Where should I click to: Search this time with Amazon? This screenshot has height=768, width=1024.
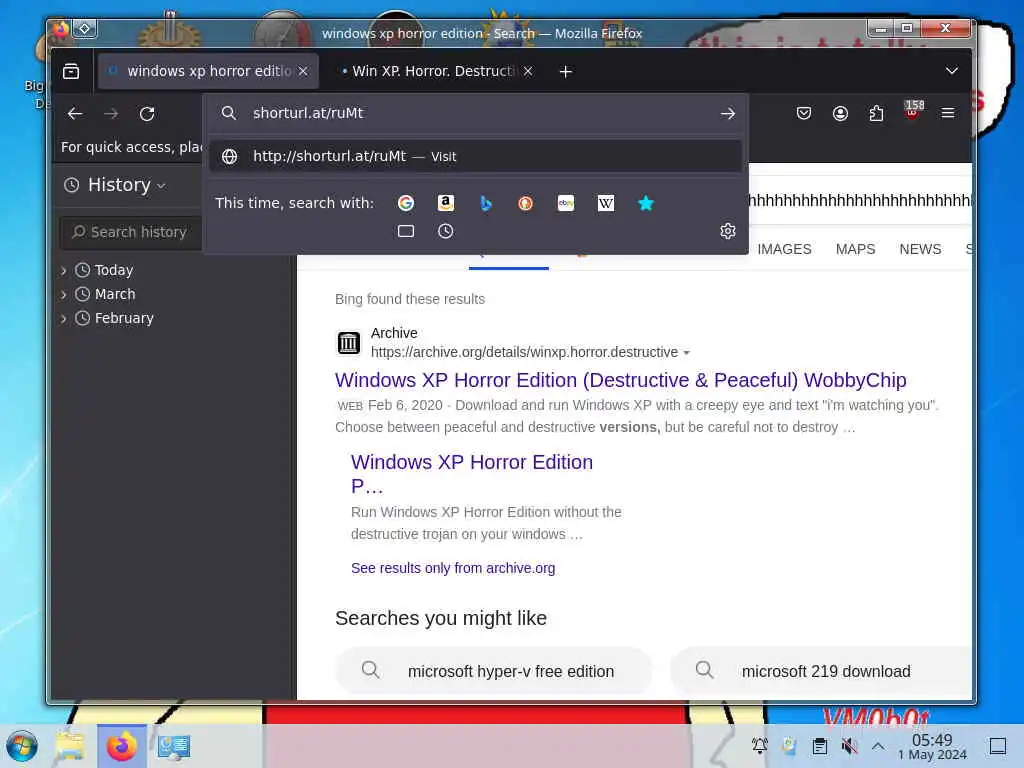coord(445,203)
